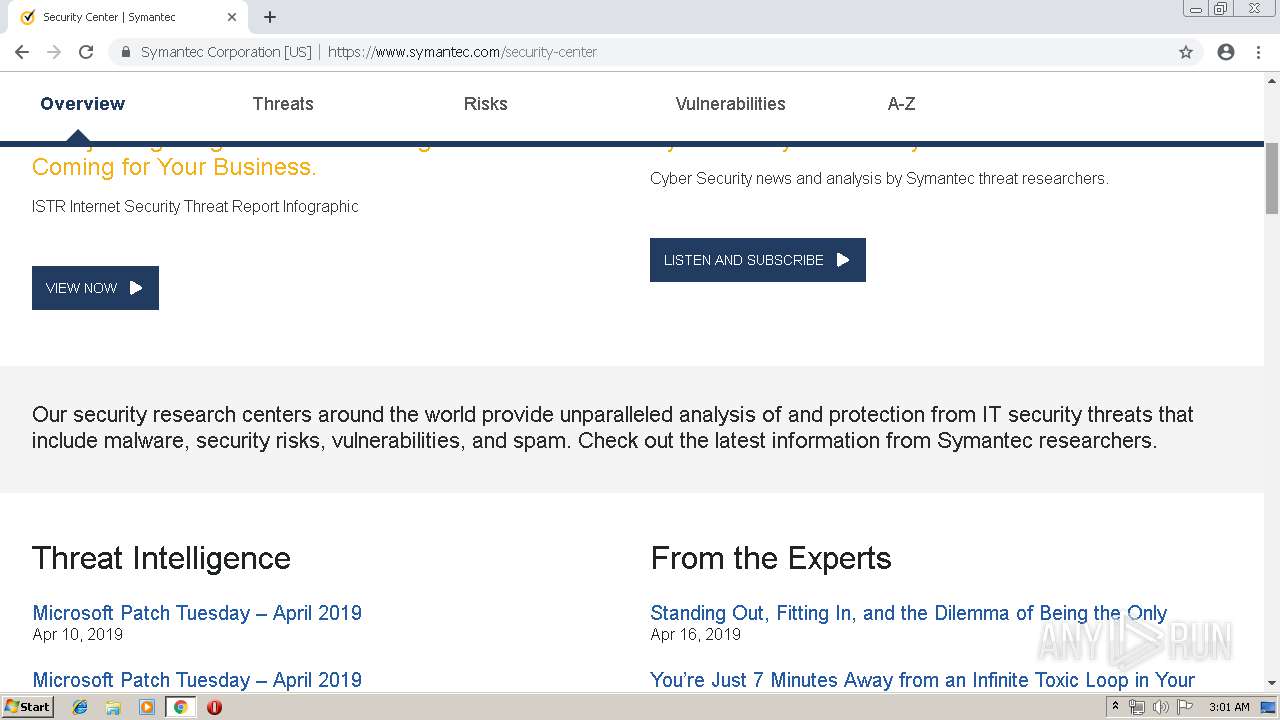This screenshot has height=720, width=1280.
Task: Click the taskbar clock 3:01 AM
Action: point(1229,707)
